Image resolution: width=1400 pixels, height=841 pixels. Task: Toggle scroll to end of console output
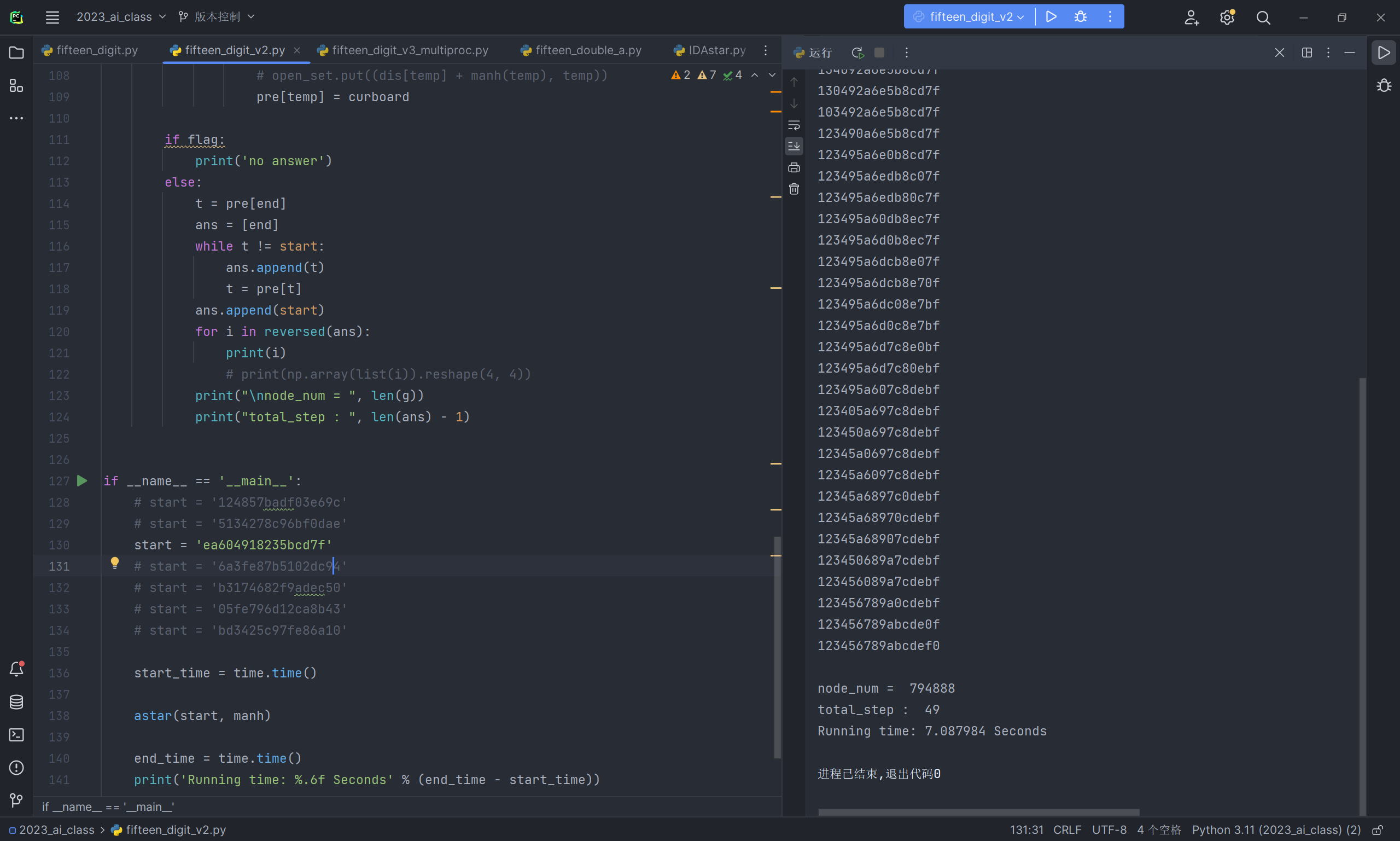tap(794, 146)
